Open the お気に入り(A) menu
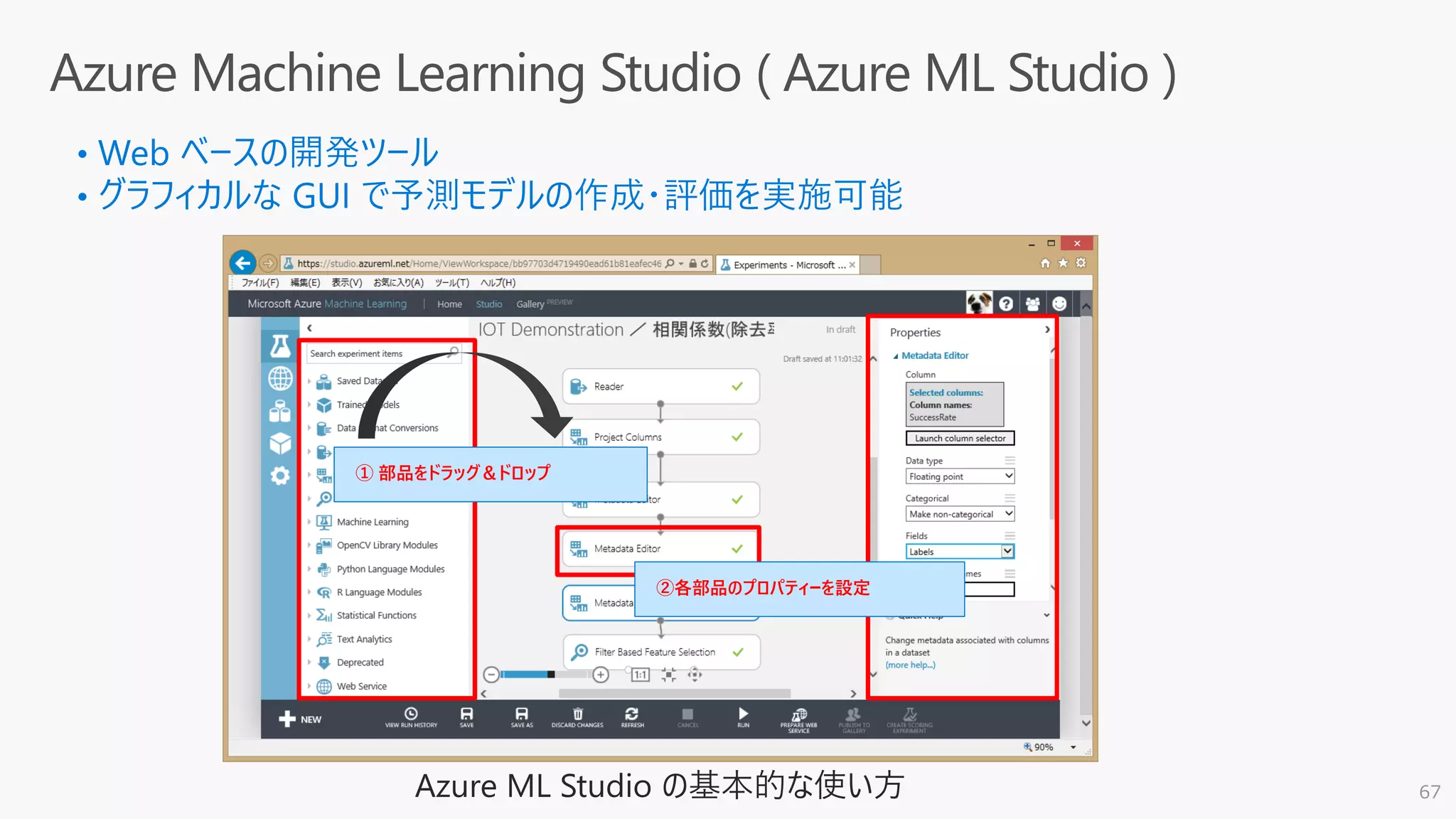The height and width of the screenshot is (819, 1456). tap(398, 282)
